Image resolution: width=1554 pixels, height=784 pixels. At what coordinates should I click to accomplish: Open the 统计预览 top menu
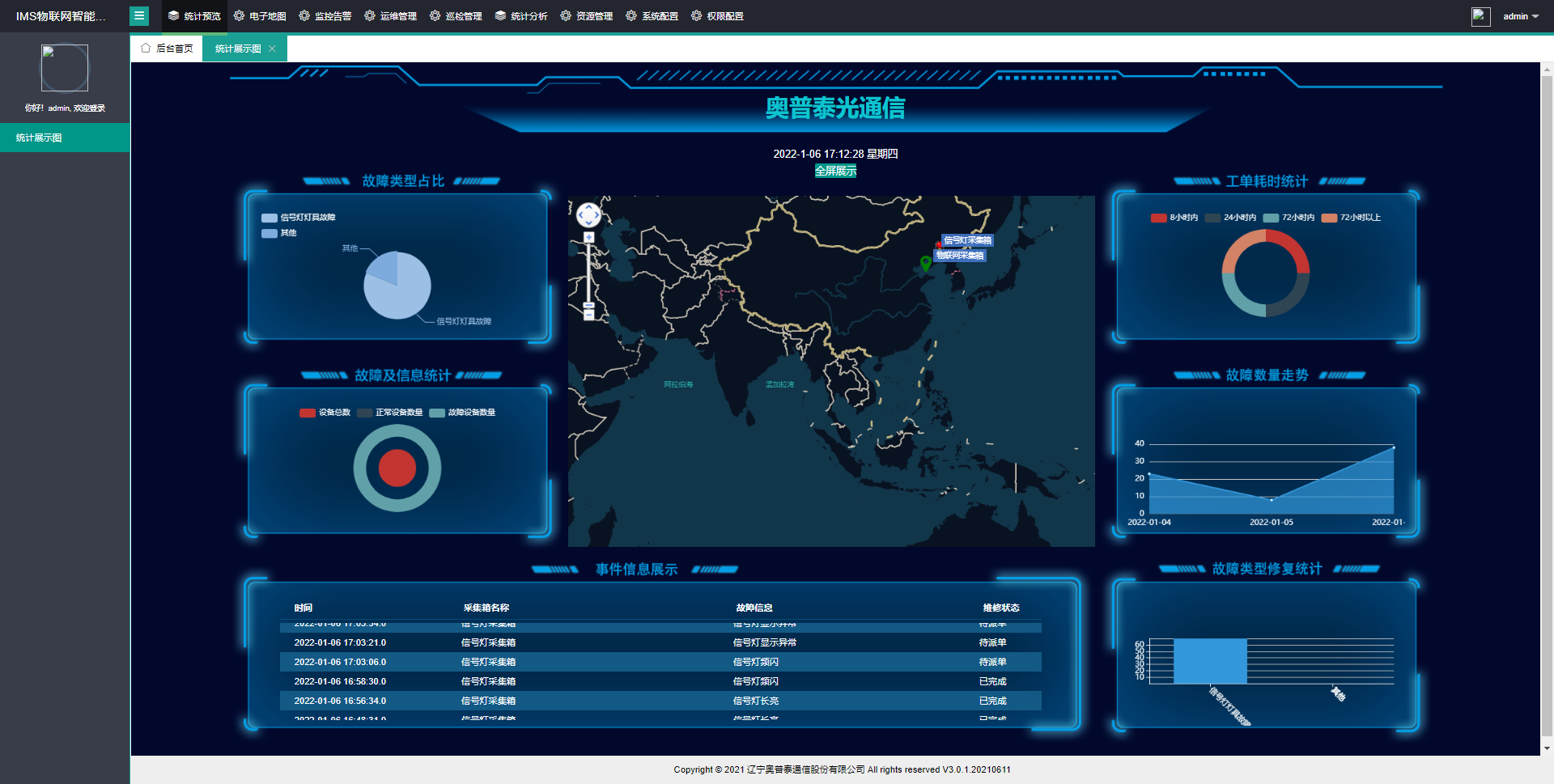click(x=194, y=16)
